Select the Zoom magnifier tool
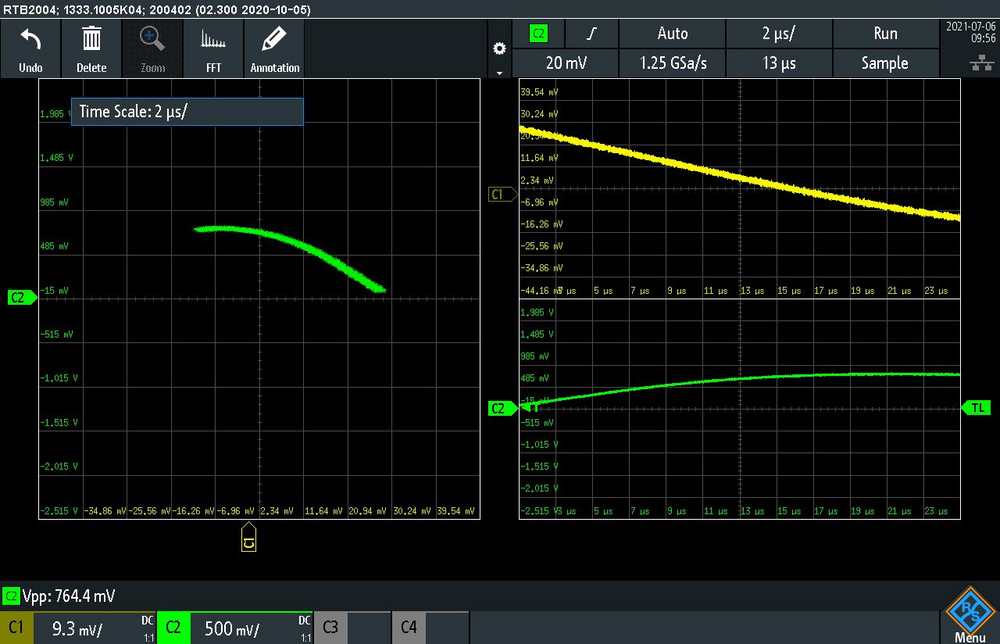Screen dimensions: 1000x644 pyautogui.click(x=152, y=49)
